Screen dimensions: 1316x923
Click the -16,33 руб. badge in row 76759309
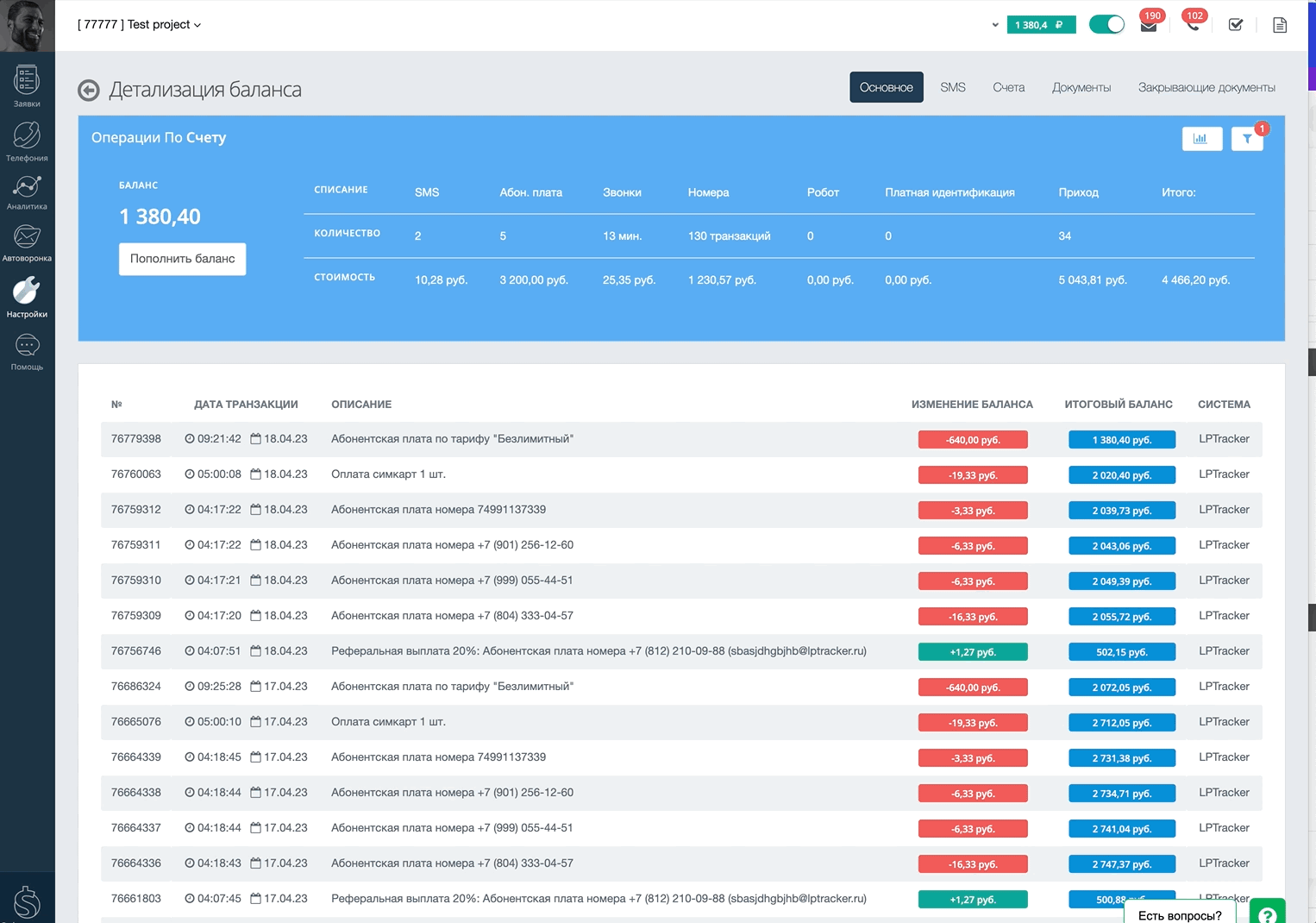(x=973, y=617)
